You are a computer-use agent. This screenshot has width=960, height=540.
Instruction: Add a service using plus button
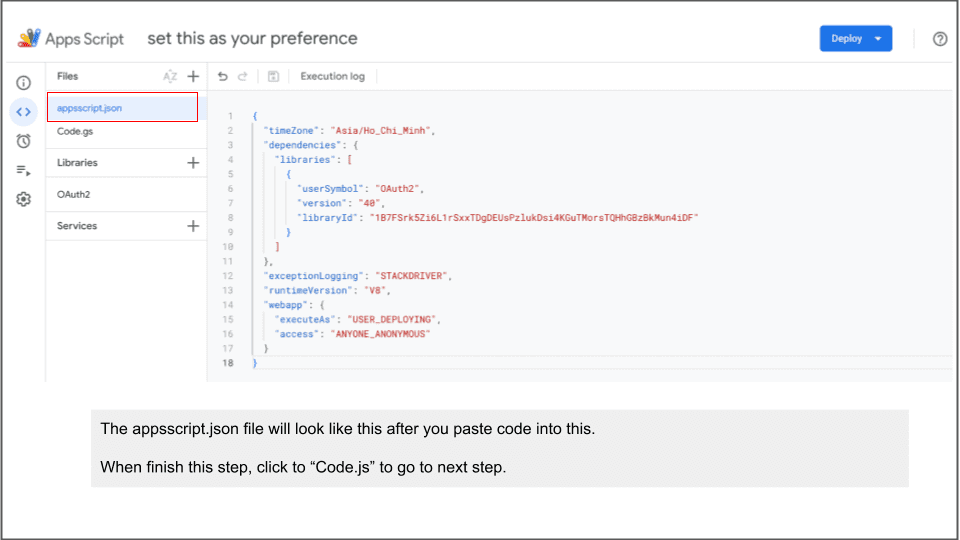point(193,226)
